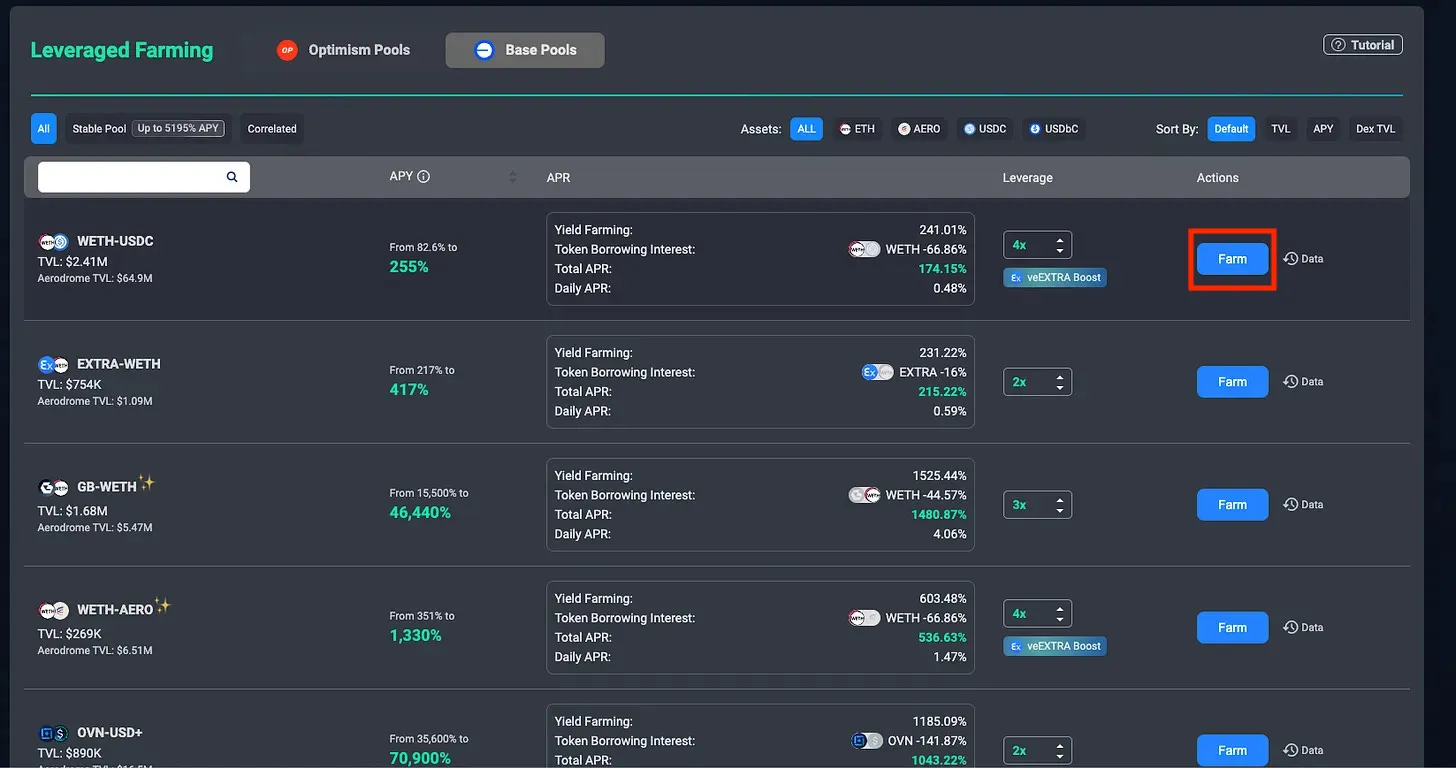Click Farm for the EXTRA-WETH pool

point(1232,382)
